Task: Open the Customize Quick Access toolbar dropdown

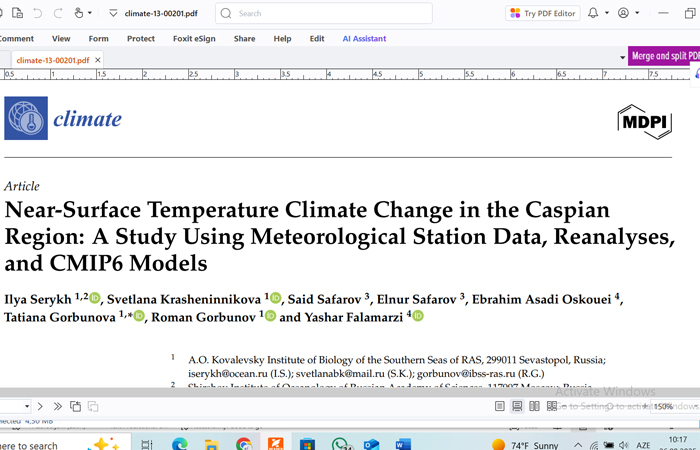Action: point(113,13)
